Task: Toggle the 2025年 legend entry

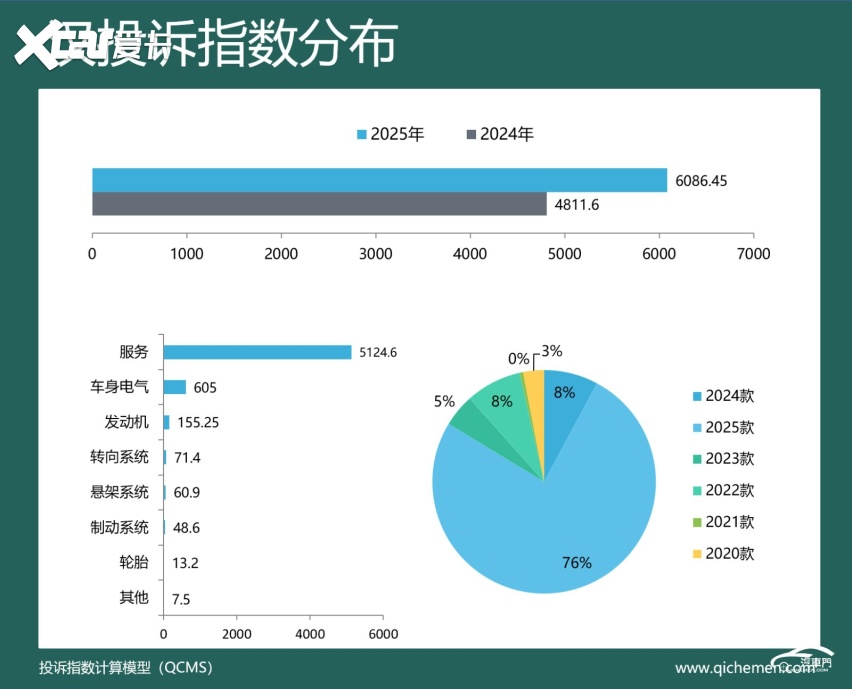Action: [393, 133]
